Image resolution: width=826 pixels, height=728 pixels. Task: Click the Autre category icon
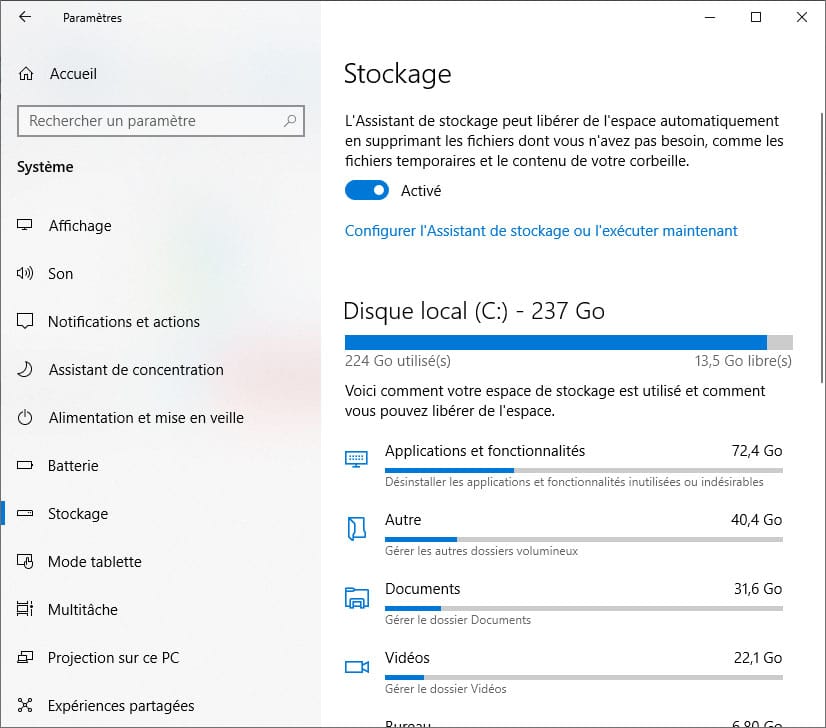357,528
